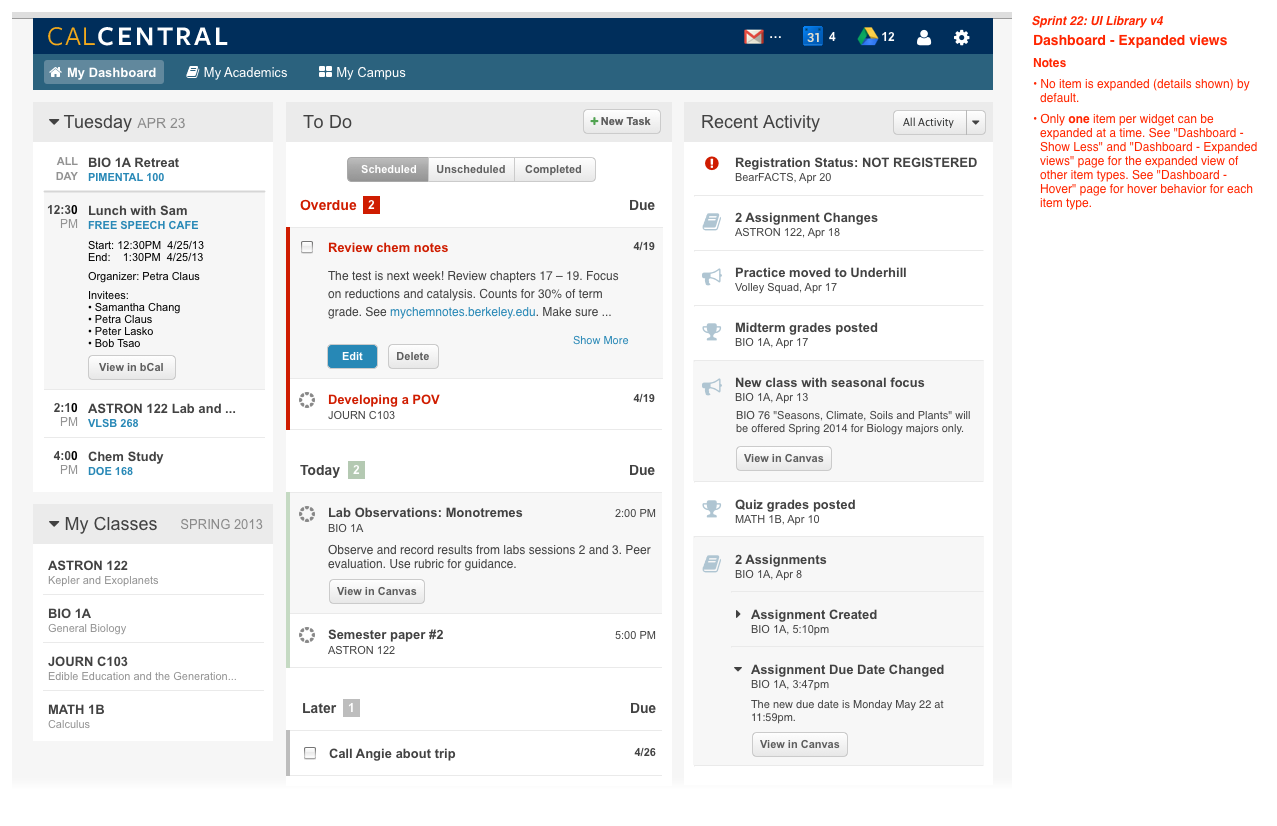The height and width of the screenshot is (826, 1277).
Task: Click trophy icon beside Midterm grades posted
Action: tap(712, 332)
